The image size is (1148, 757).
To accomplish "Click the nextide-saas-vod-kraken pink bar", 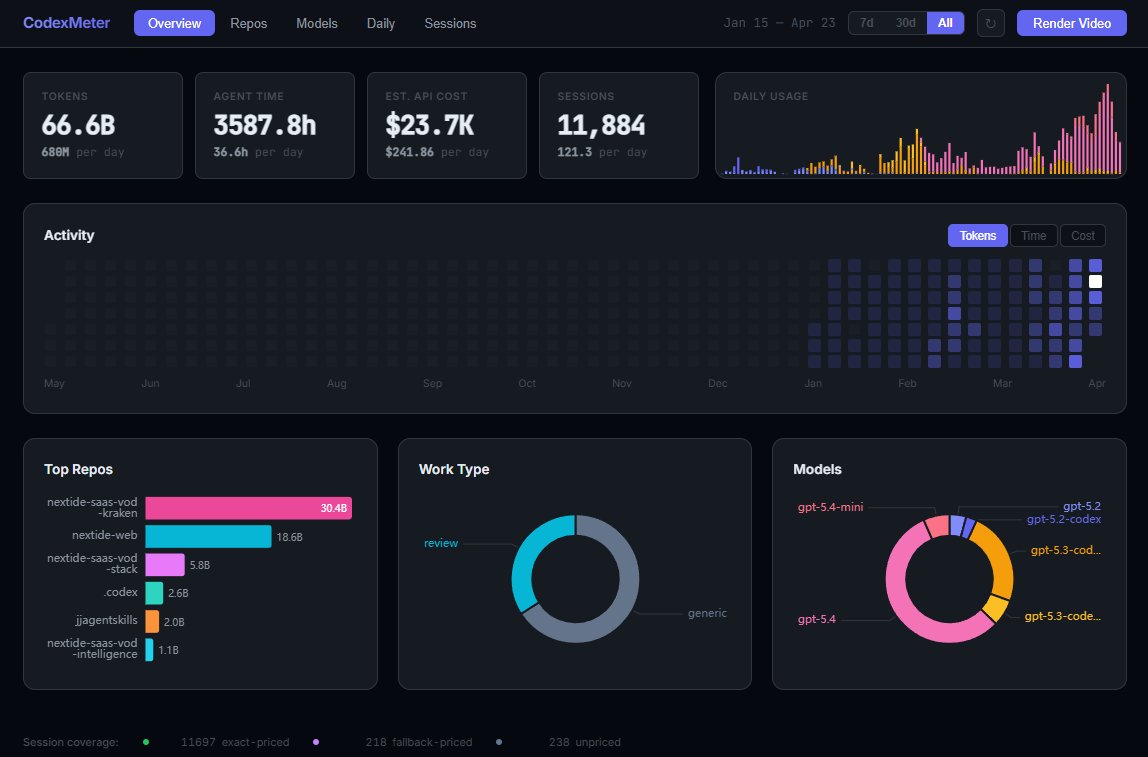I will pyautogui.click(x=249, y=508).
